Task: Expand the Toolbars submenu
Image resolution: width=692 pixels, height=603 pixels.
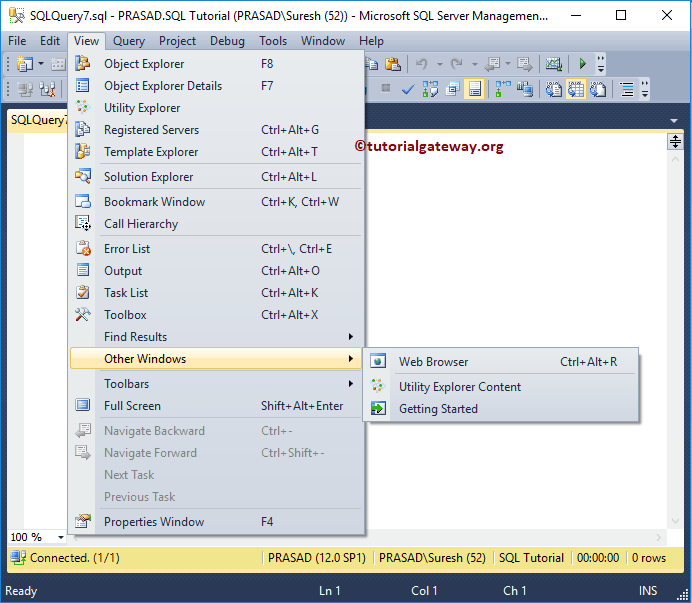Action: coord(217,384)
